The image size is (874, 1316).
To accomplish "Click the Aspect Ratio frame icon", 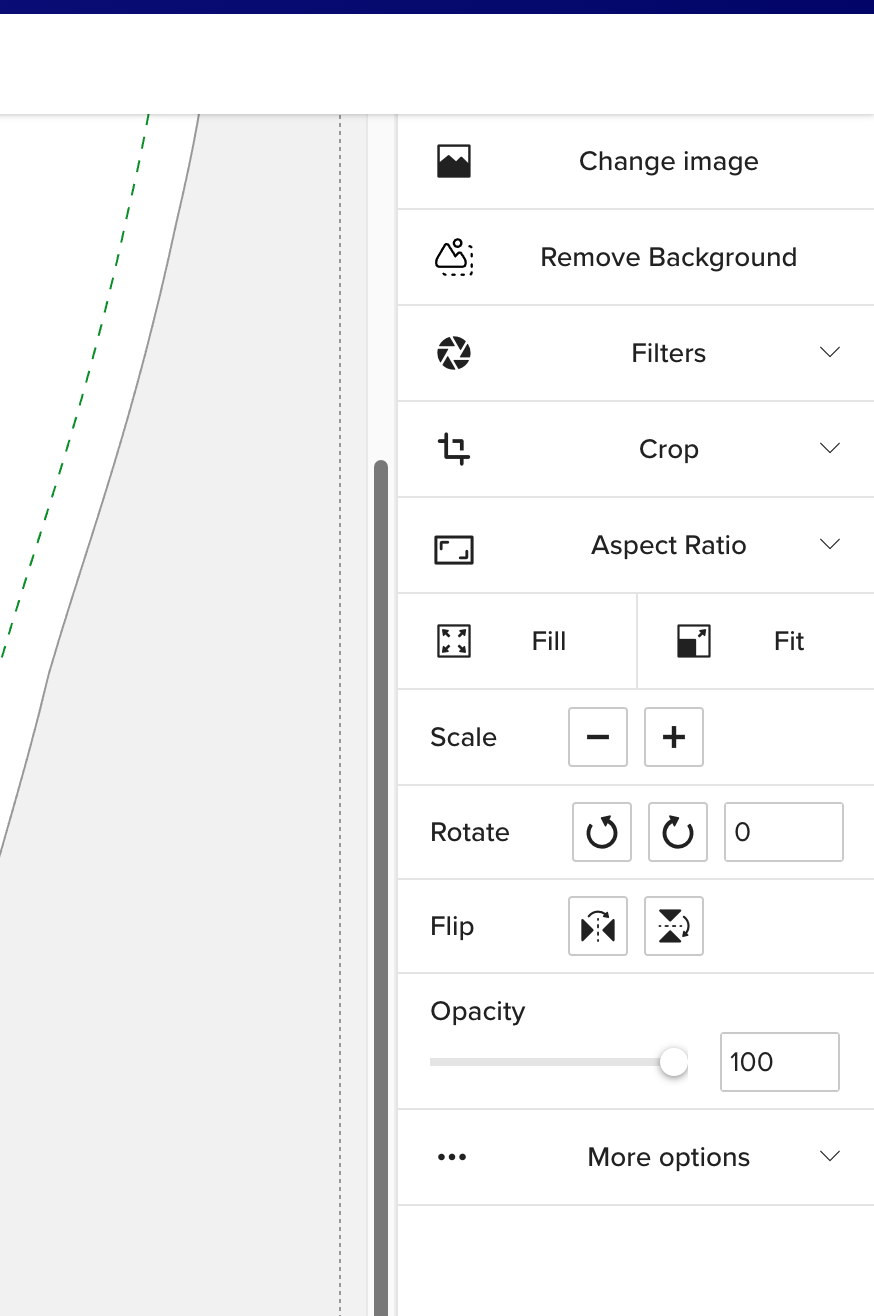I will (x=454, y=549).
